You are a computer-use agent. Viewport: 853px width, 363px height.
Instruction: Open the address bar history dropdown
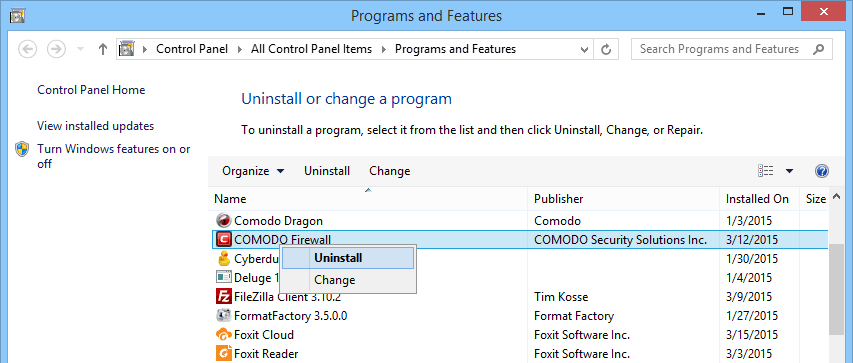click(x=584, y=50)
